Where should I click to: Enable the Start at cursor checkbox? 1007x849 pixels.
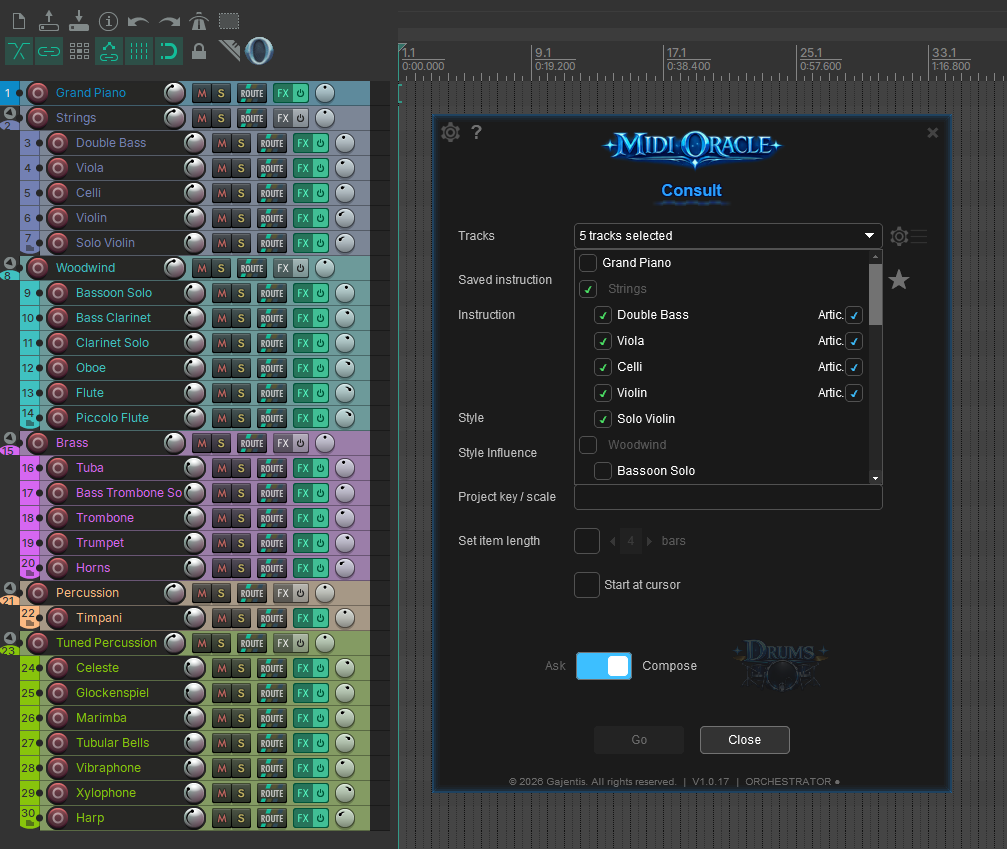pyautogui.click(x=587, y=584)
